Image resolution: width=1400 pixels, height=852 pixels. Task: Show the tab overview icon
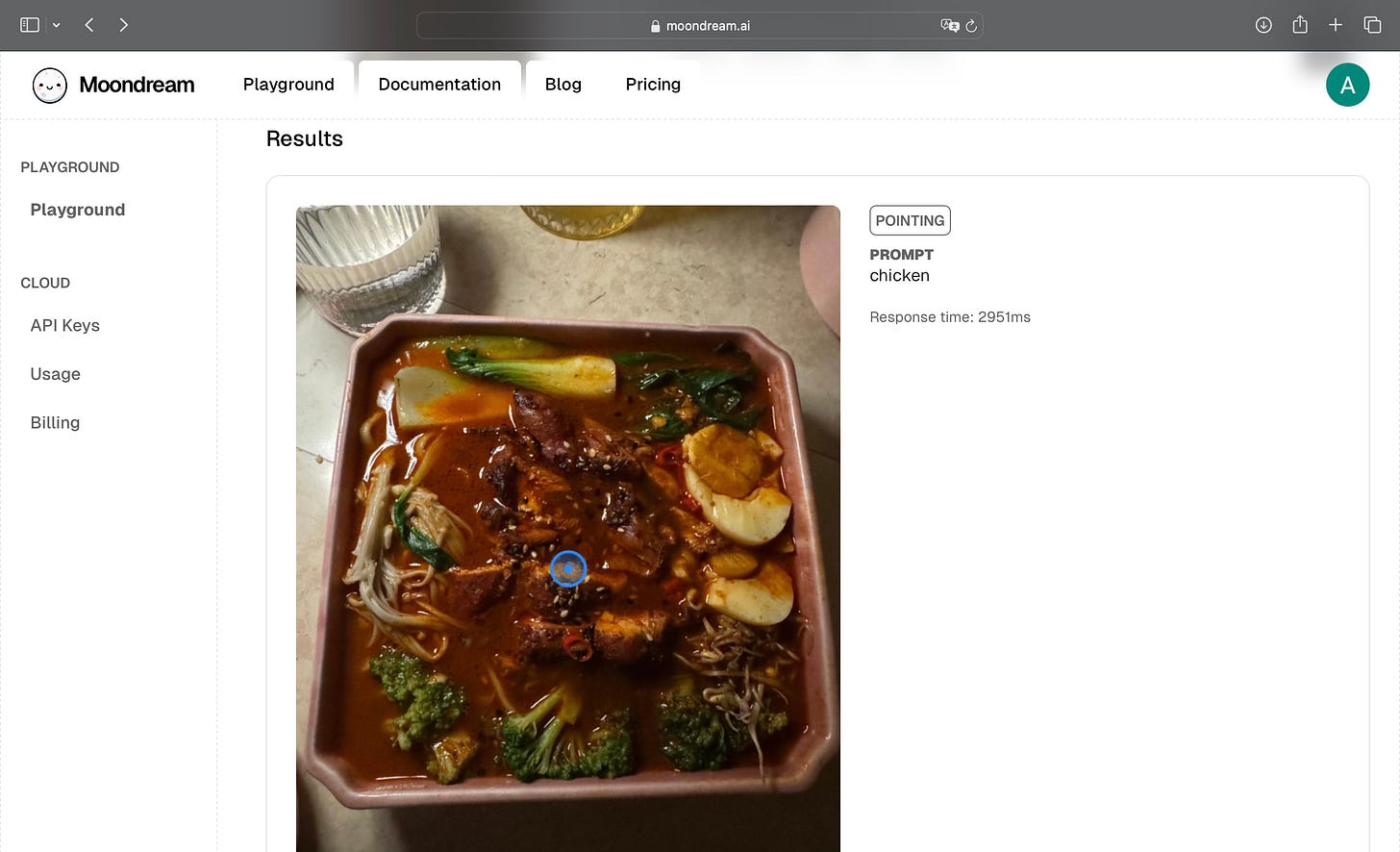[1372, 25]
